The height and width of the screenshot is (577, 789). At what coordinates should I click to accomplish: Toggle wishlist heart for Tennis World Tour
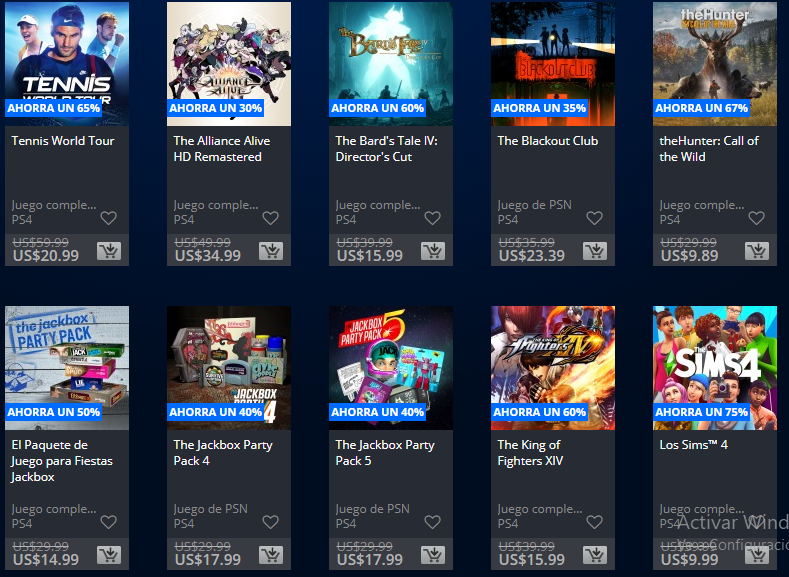[109, 218]
